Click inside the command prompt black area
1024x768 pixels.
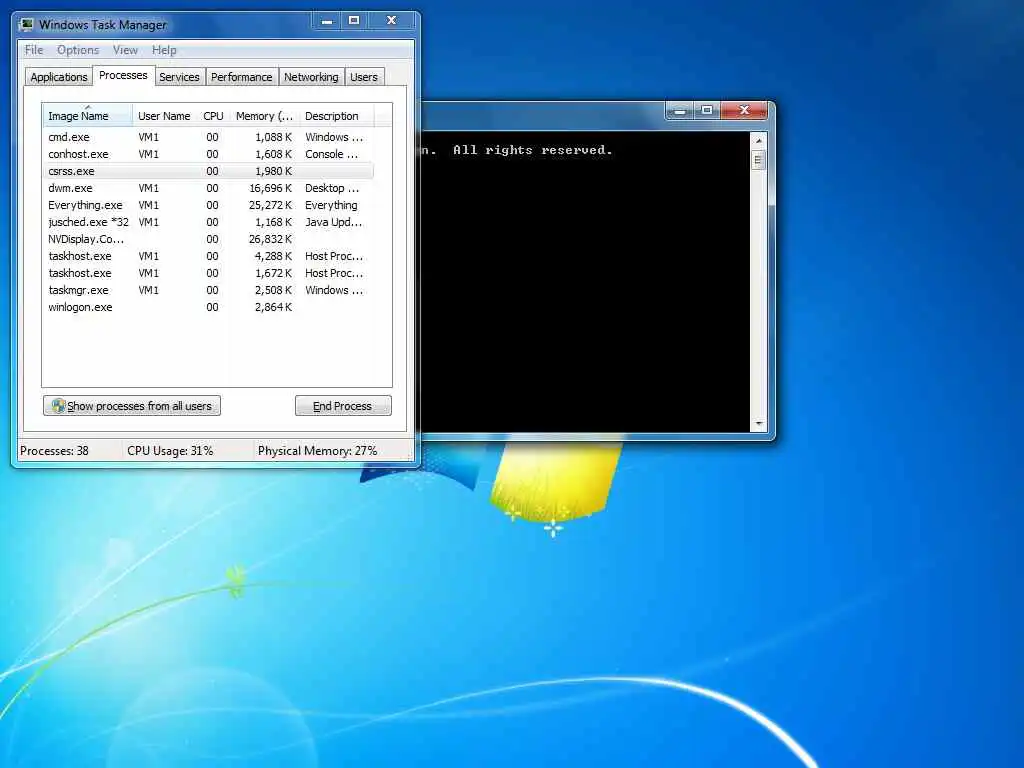pos(586,281)
